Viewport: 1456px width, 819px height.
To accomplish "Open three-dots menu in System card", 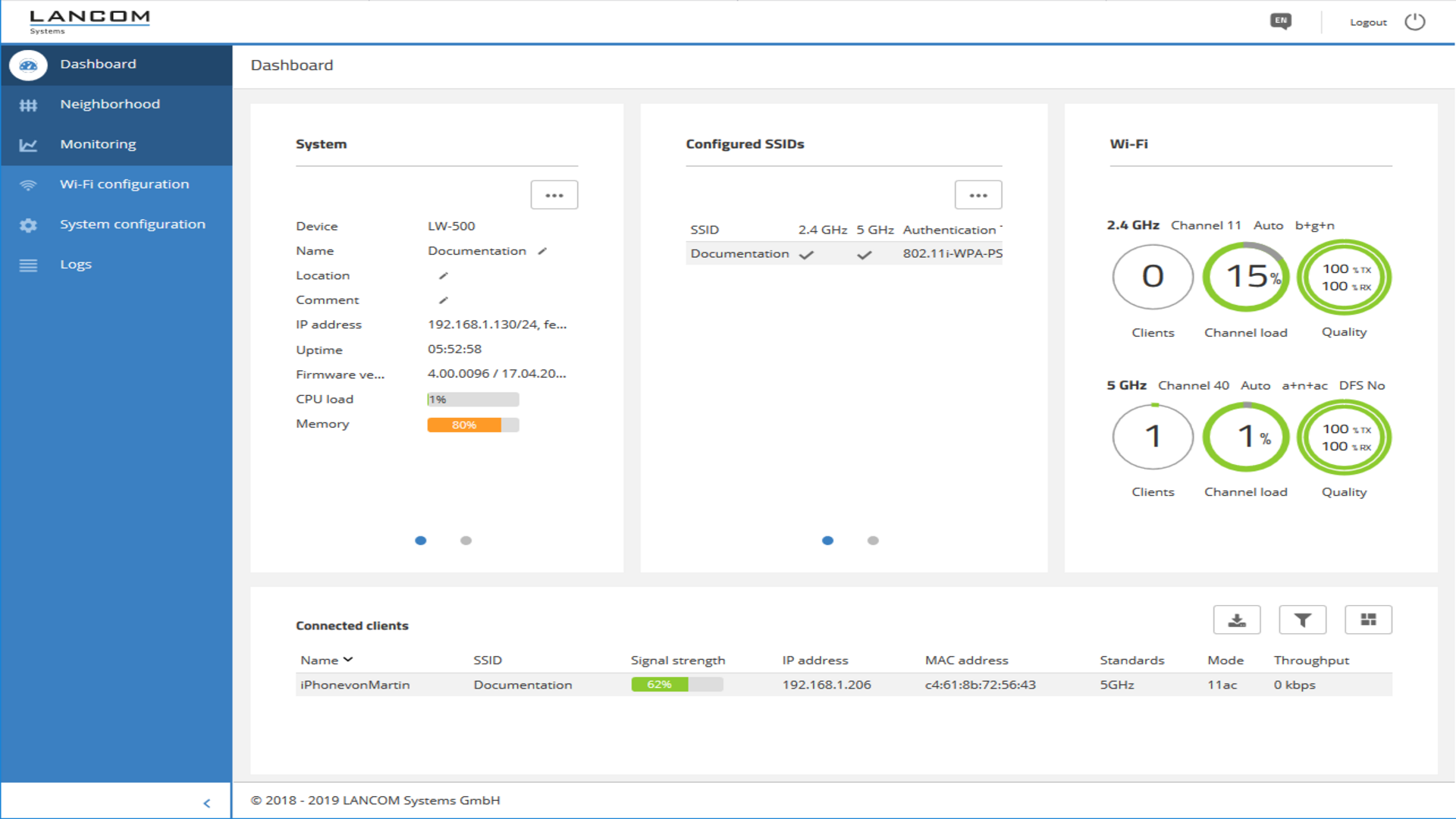I will coord(554,195).
